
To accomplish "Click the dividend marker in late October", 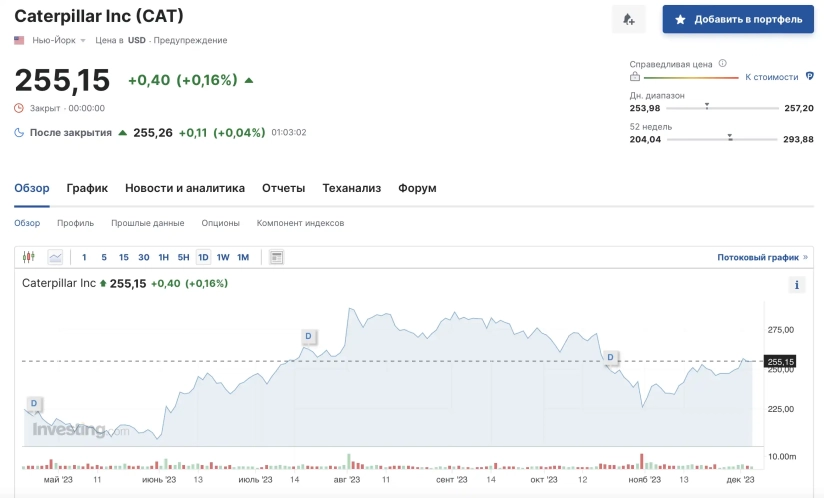I will click(610, 357).
